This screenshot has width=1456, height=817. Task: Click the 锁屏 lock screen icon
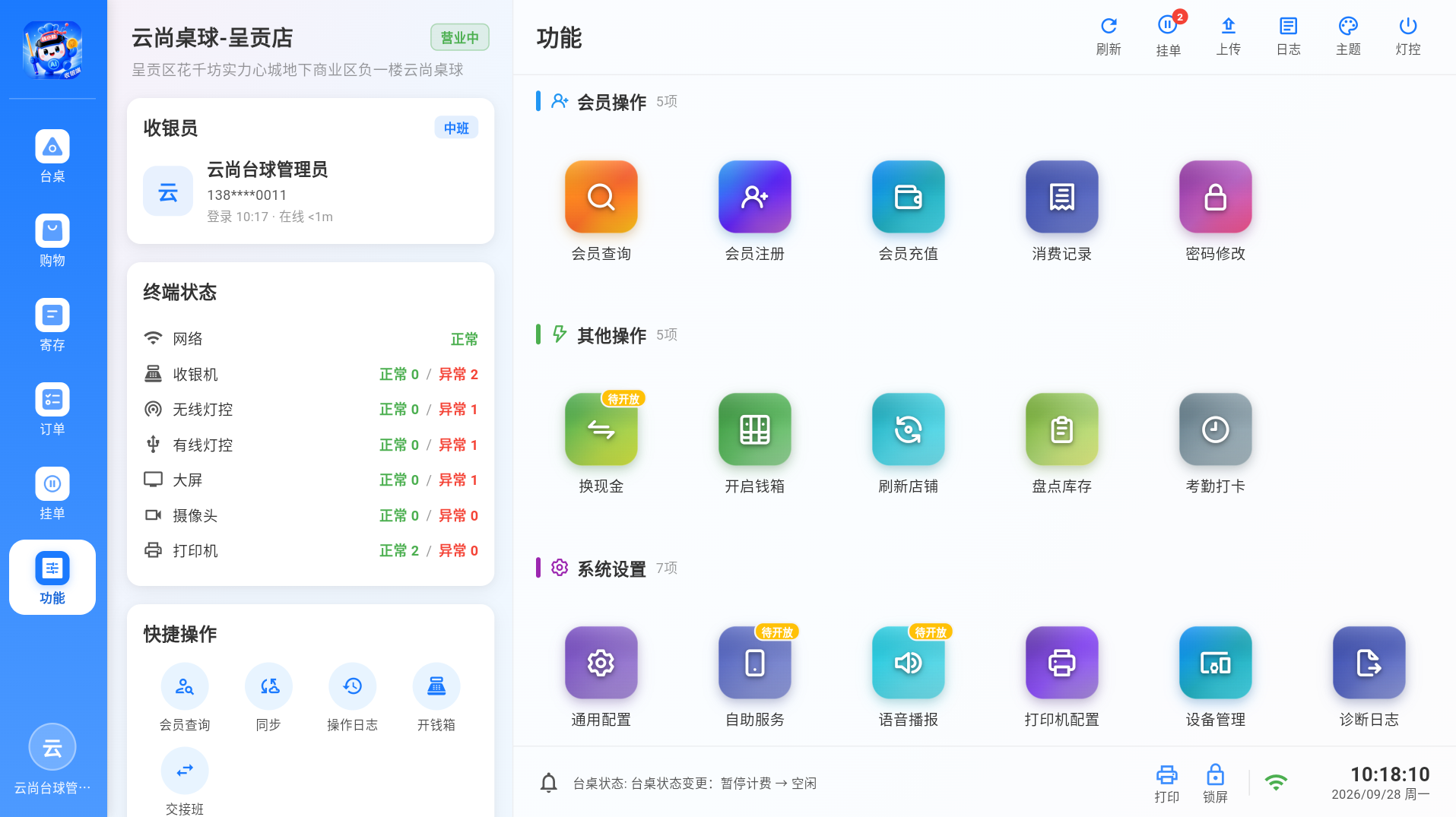click(1215, 784)
